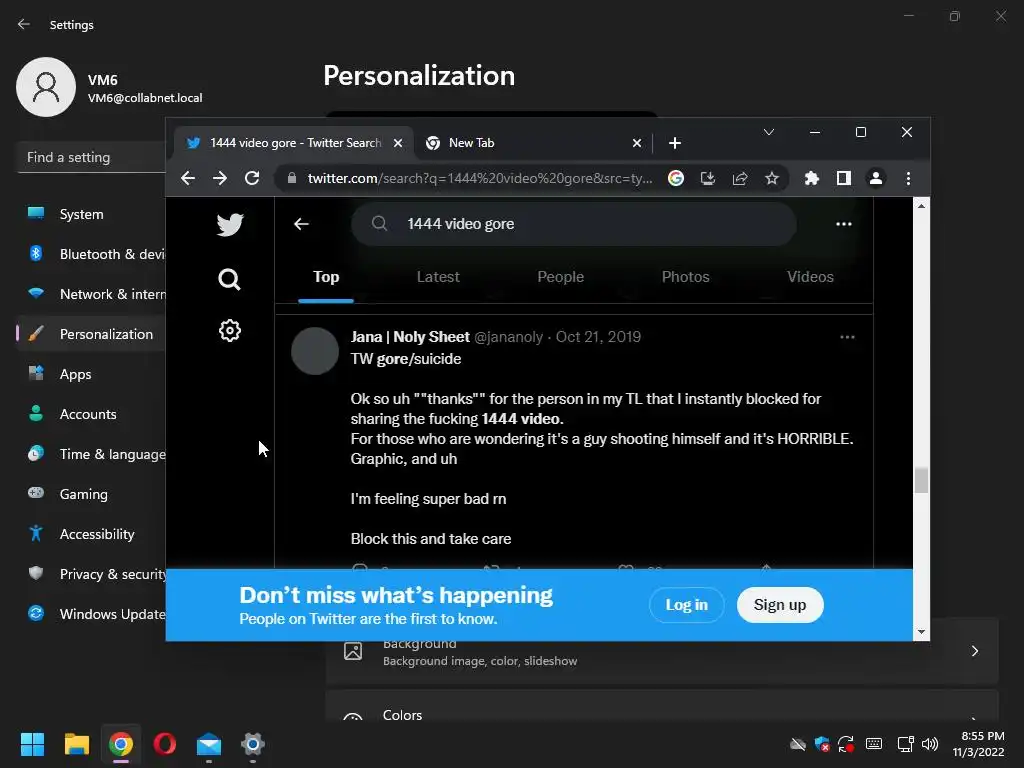Open Accounts in Settings sidebar
The image size is (1024, 768).
tap(91, 414)
